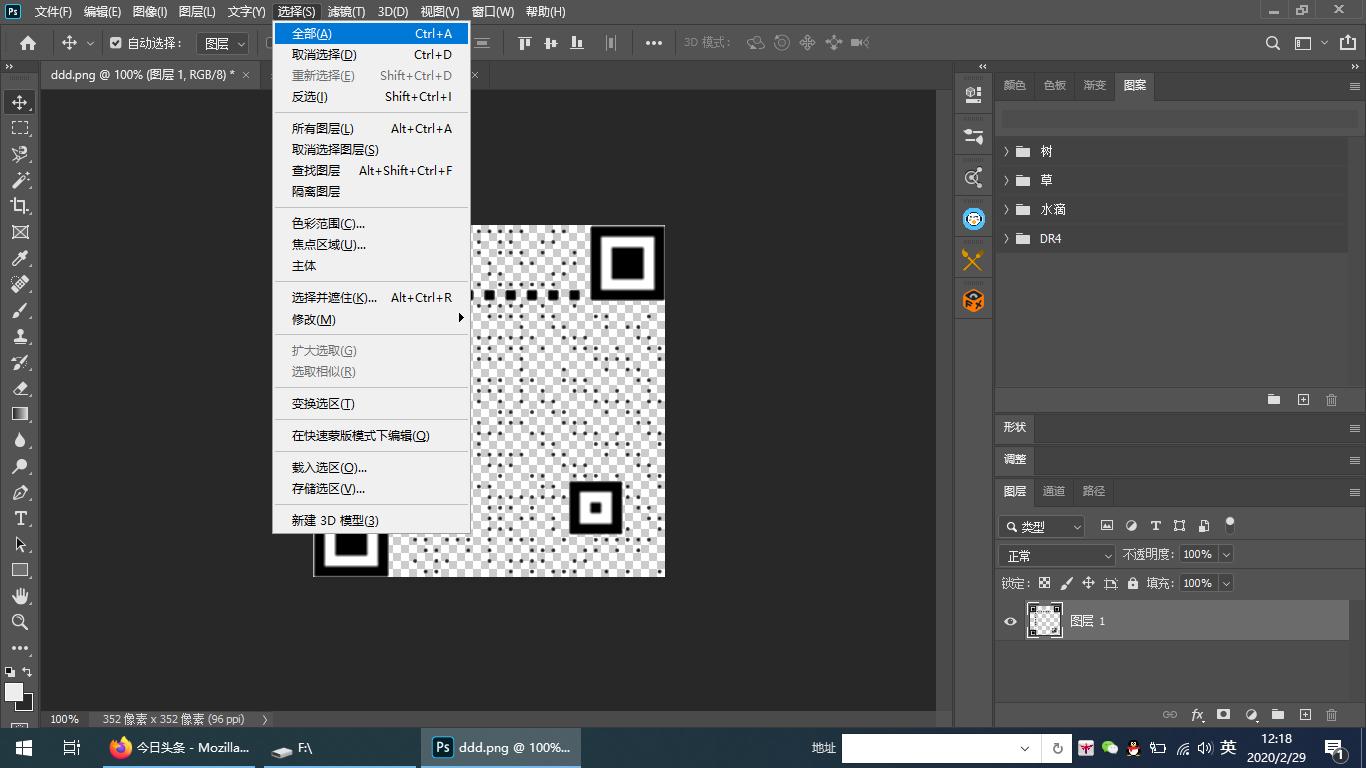The image size is (1366, 768).
Task: Select the Horizontal Type tool
Action: (x=20, y=518)
